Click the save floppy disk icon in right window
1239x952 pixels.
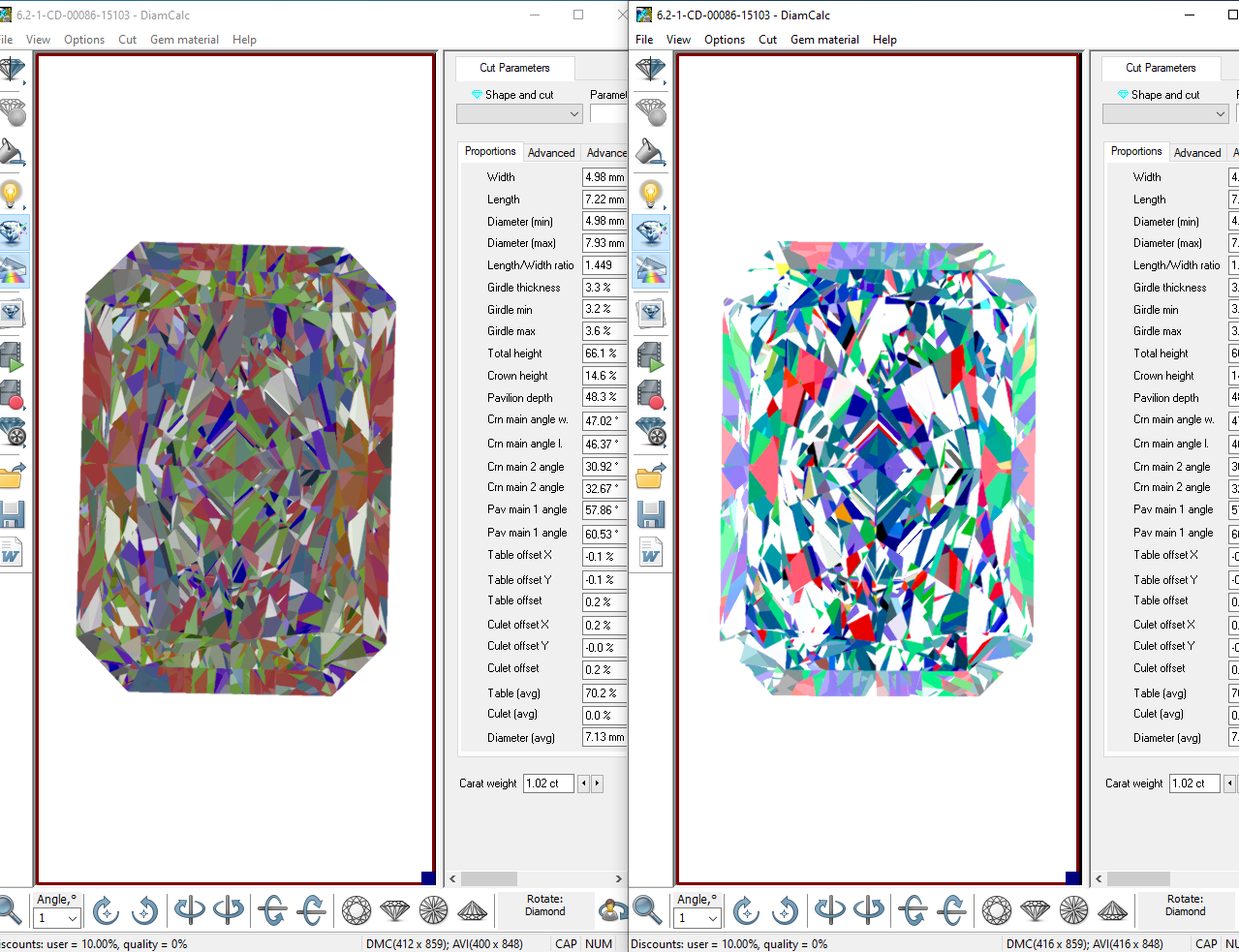650,514
